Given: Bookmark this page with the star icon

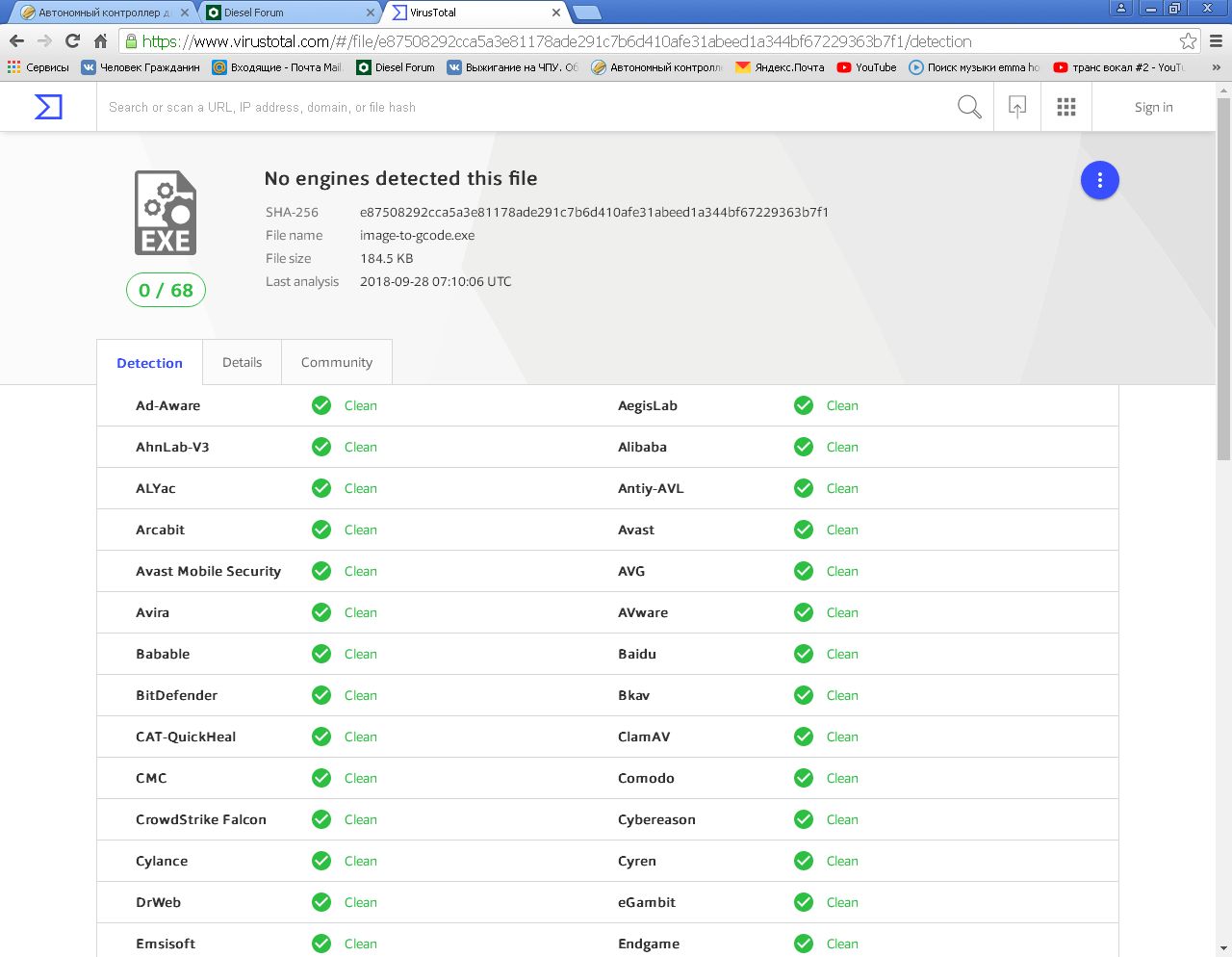Looking at the screenshot, I should point(1189,41).
